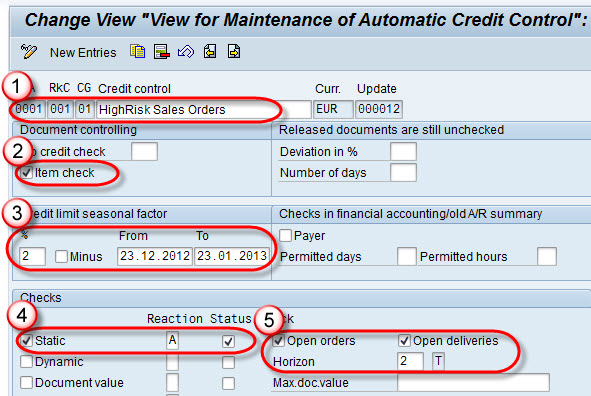Click the credit group field showing 01
Image resolution: width=591 pixels, height=396 pixels.
pos(84,109)
